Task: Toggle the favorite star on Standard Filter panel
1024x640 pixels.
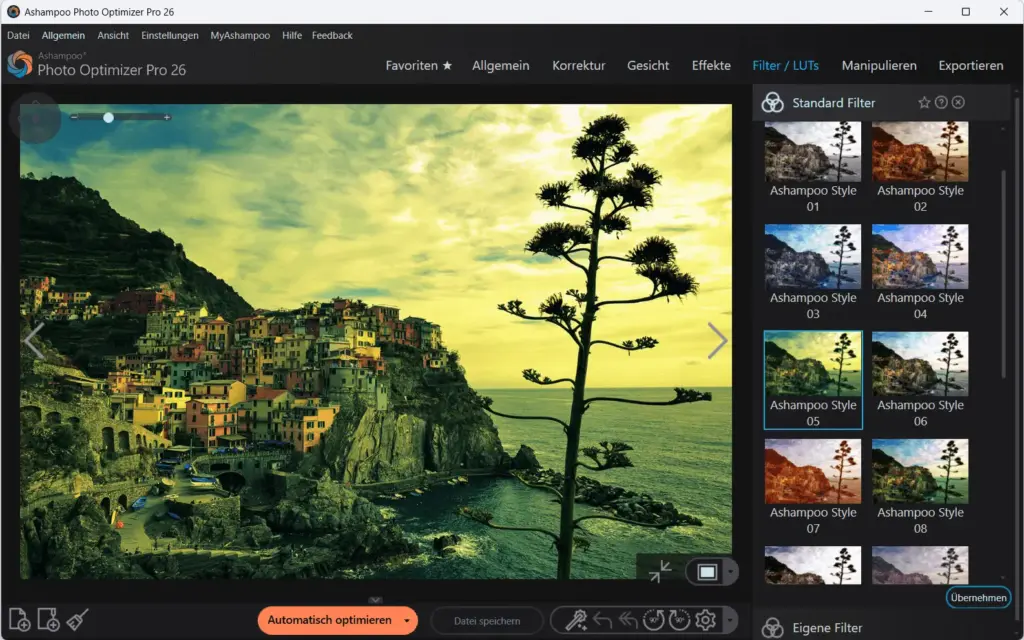Action: [x=923, y=102]
